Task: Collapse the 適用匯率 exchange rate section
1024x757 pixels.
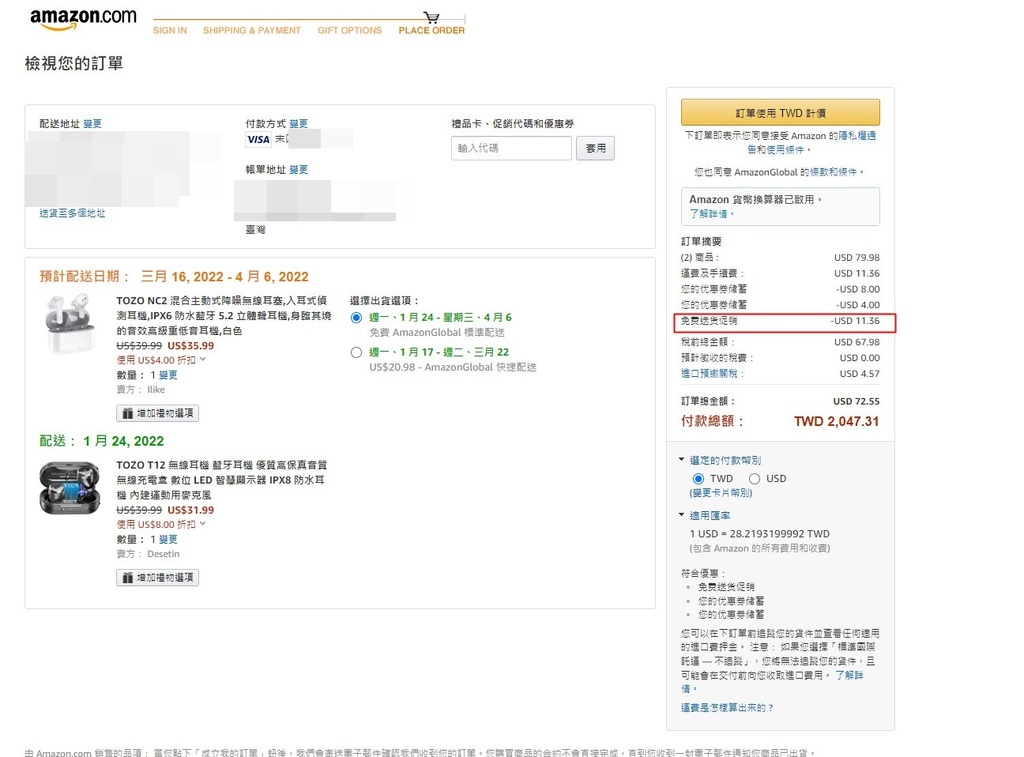Action: (x=680, y=514)
